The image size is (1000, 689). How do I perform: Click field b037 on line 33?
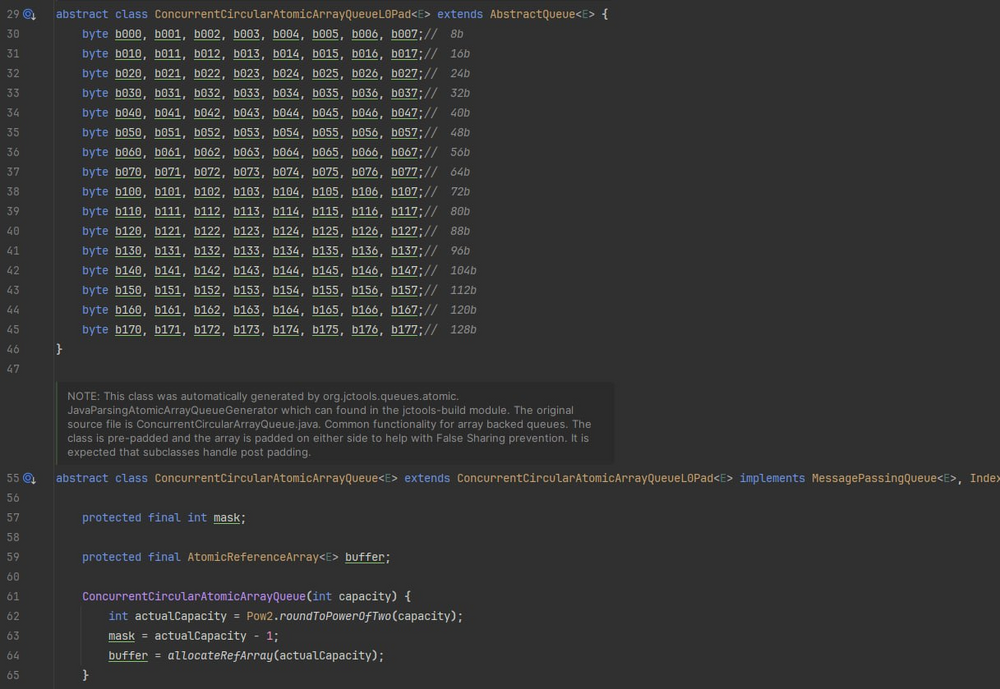coord(404,93)
